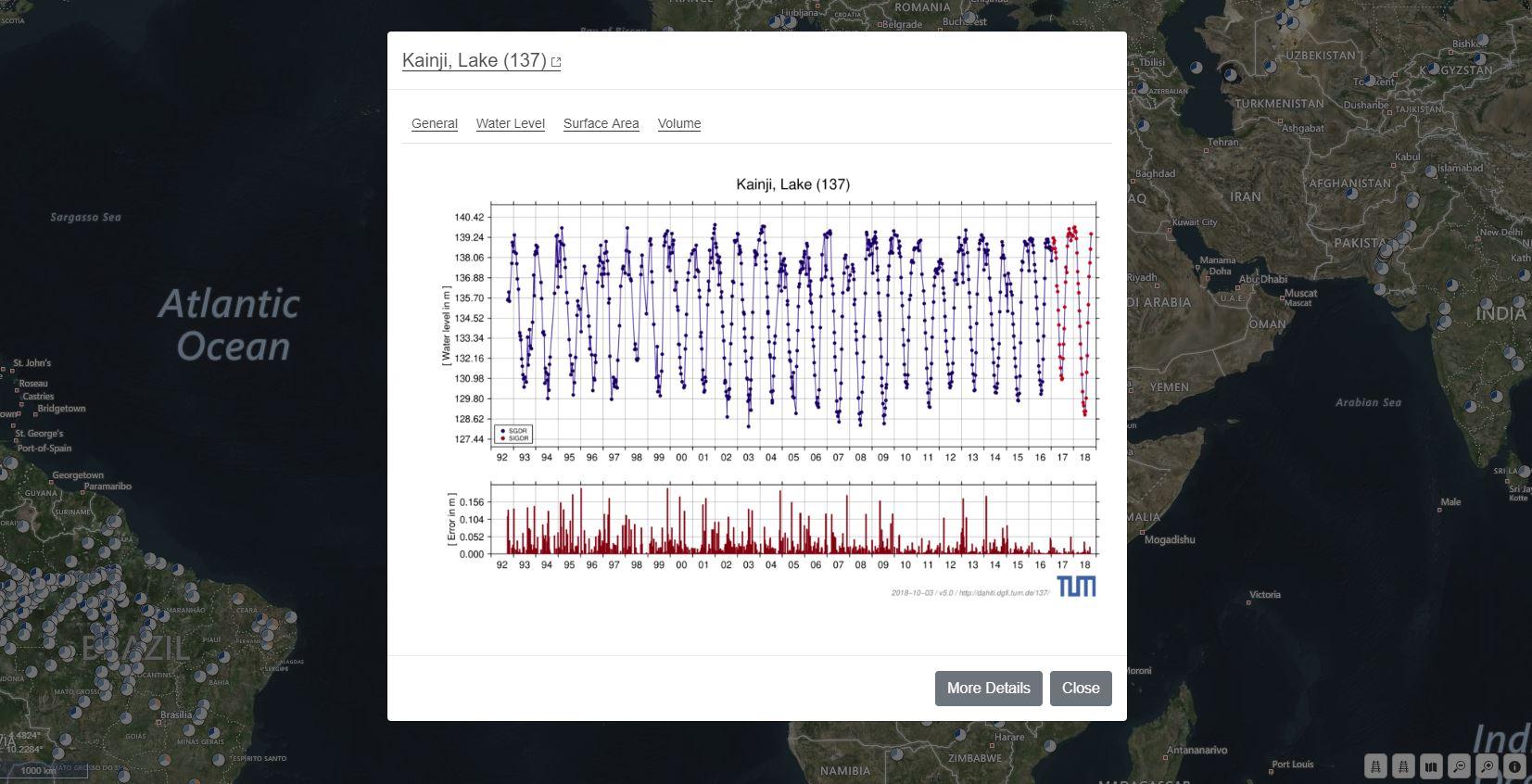Dismiss the dialog with Close button
The width and height of the screenshot is (1532, 784).
point(1080,688)
